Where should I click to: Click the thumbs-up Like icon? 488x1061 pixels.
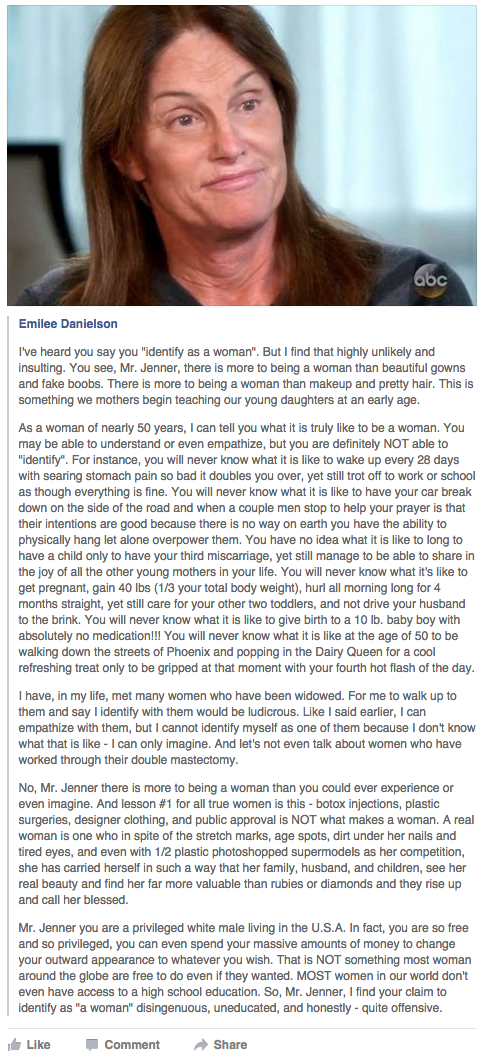coord(14,1044)
